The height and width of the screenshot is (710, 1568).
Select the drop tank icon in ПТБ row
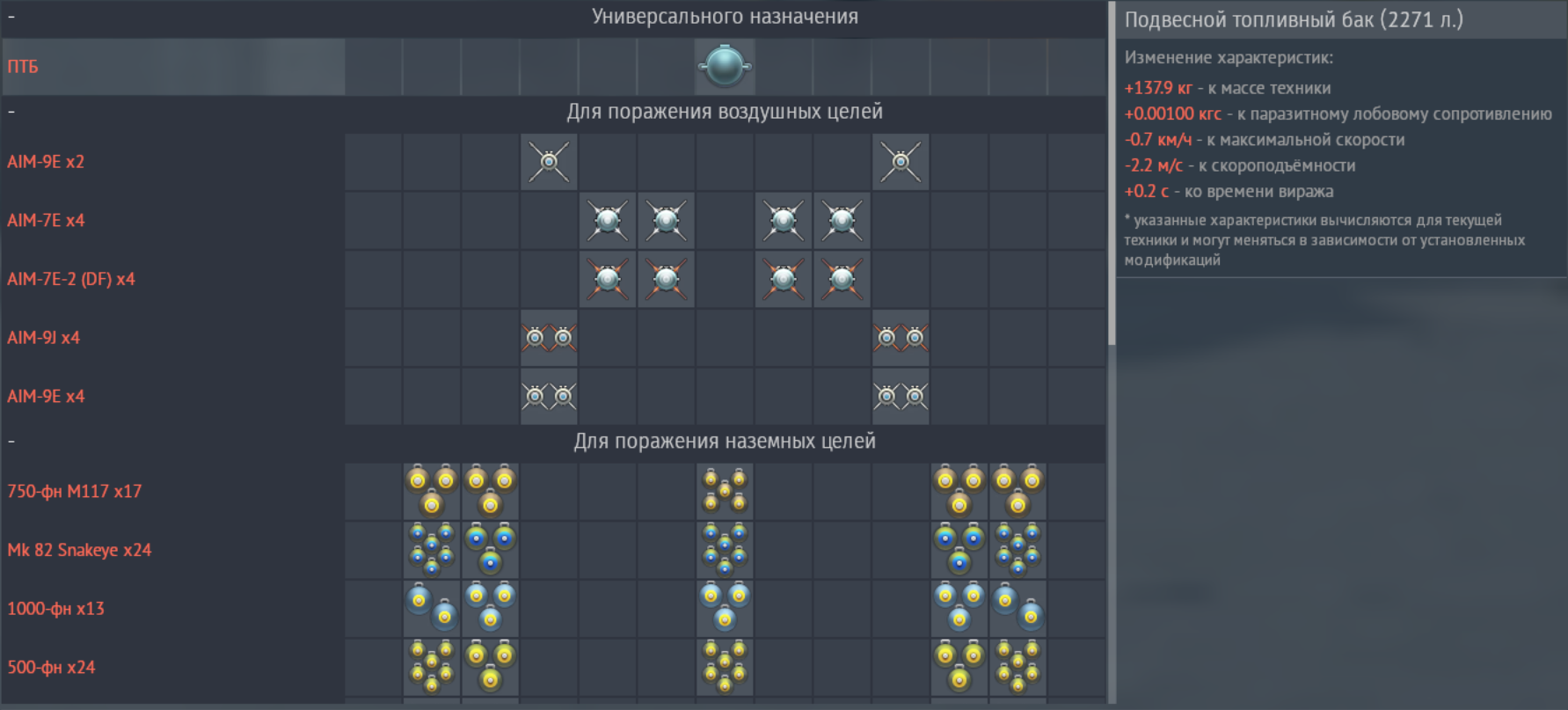point(725,67)
